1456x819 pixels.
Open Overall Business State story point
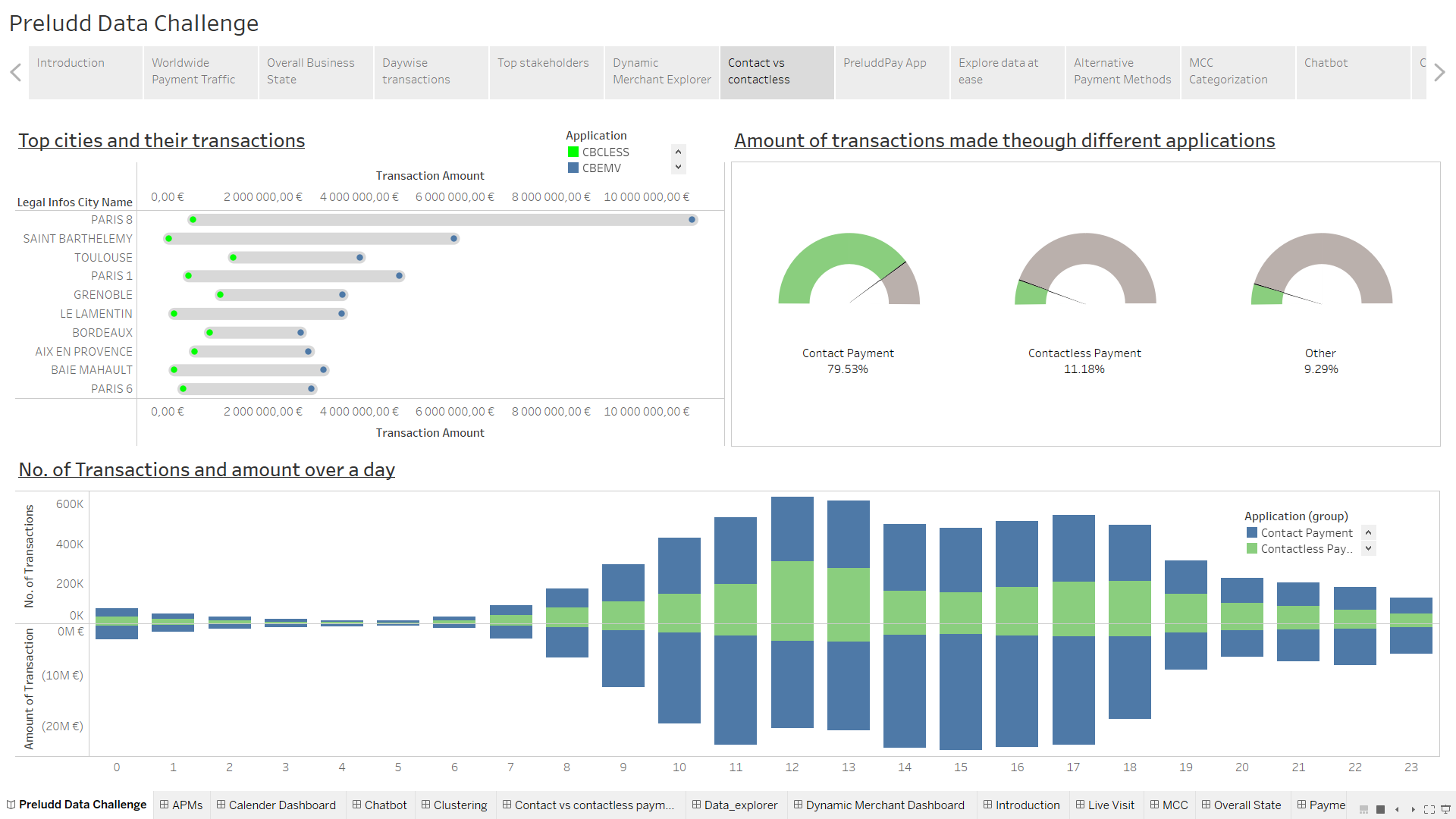[x=315, y=73]
